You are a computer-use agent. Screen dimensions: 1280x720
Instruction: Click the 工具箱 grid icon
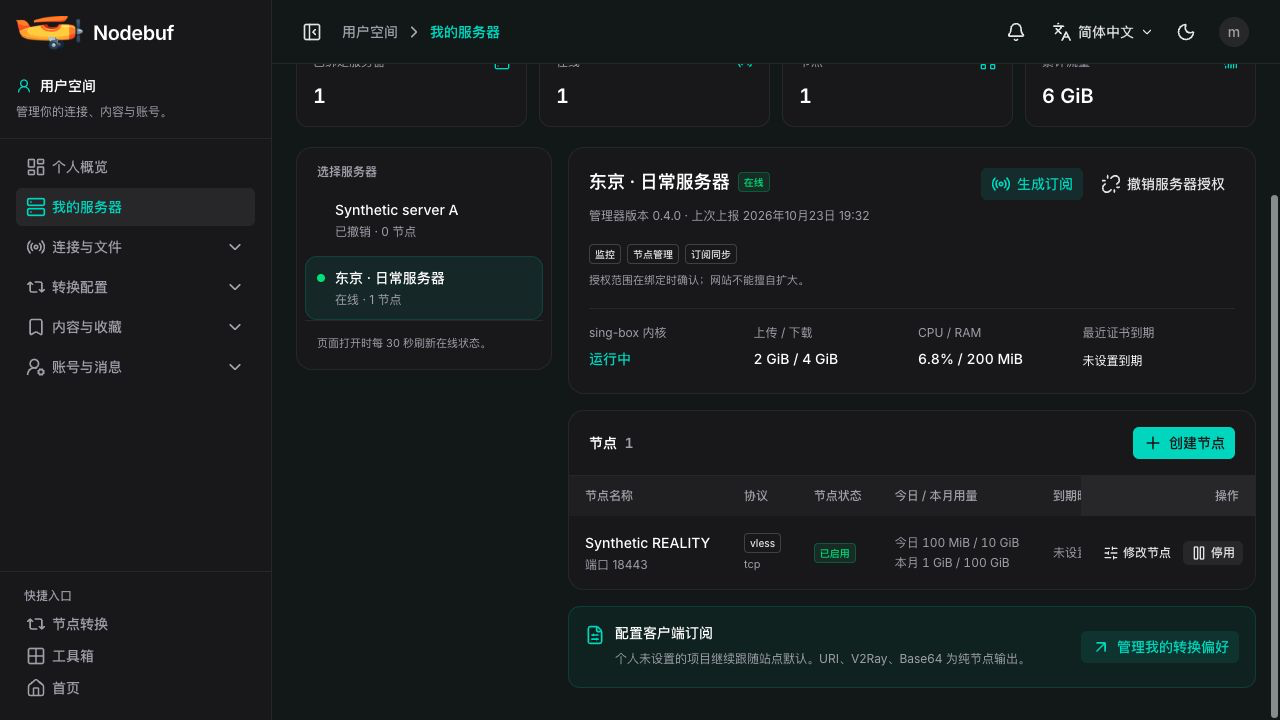36,656
